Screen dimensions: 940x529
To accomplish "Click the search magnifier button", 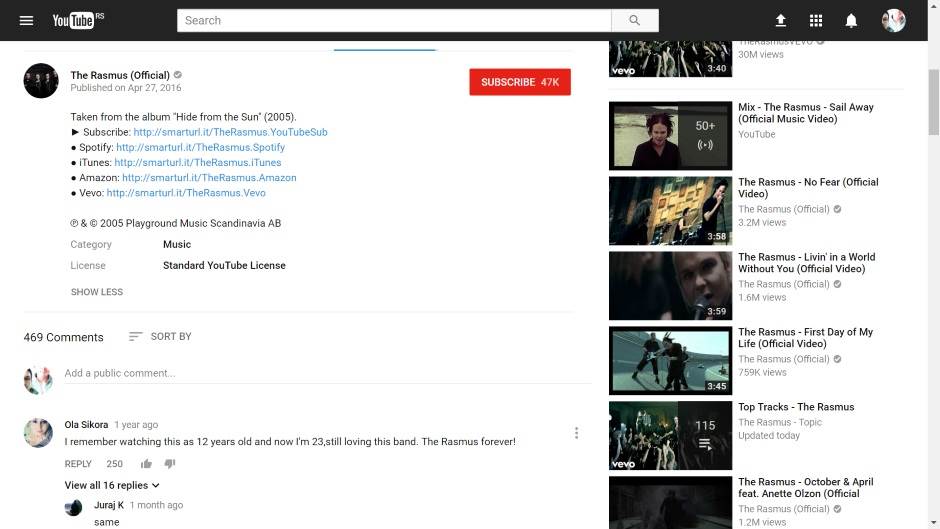I will 634,20.
